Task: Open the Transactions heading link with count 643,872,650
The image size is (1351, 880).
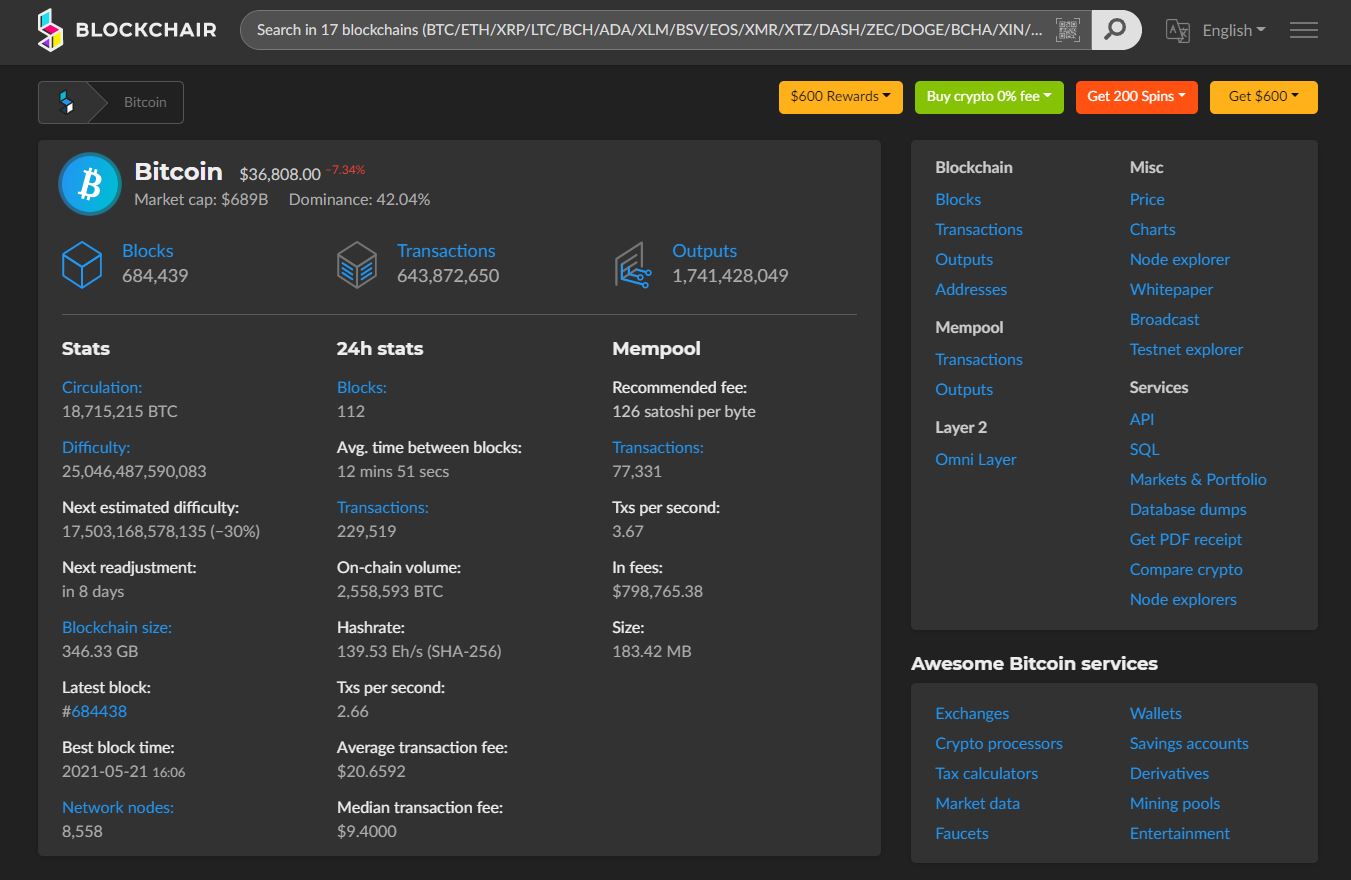Action: (x=446, y=251)
